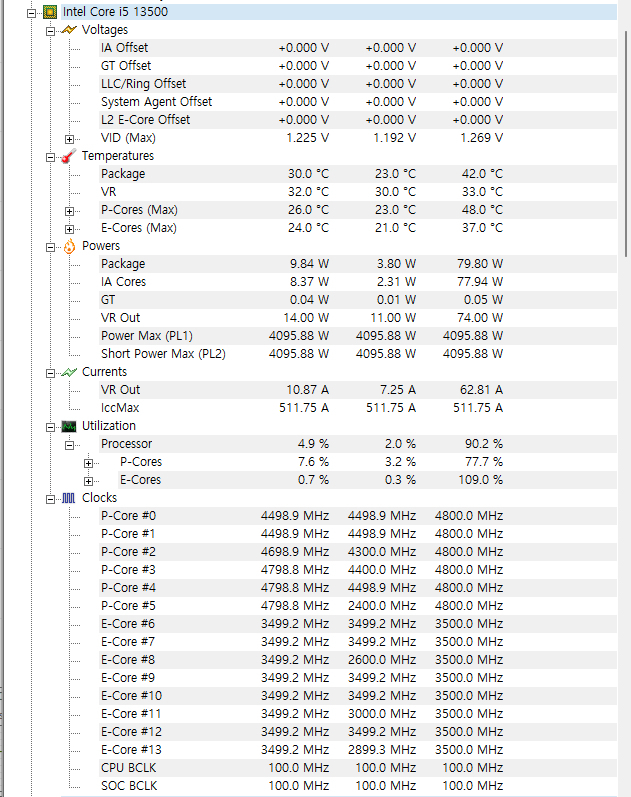Screen dimensions: 631x797
Task: Select the IA Offset row
Action: click(358, 48)
